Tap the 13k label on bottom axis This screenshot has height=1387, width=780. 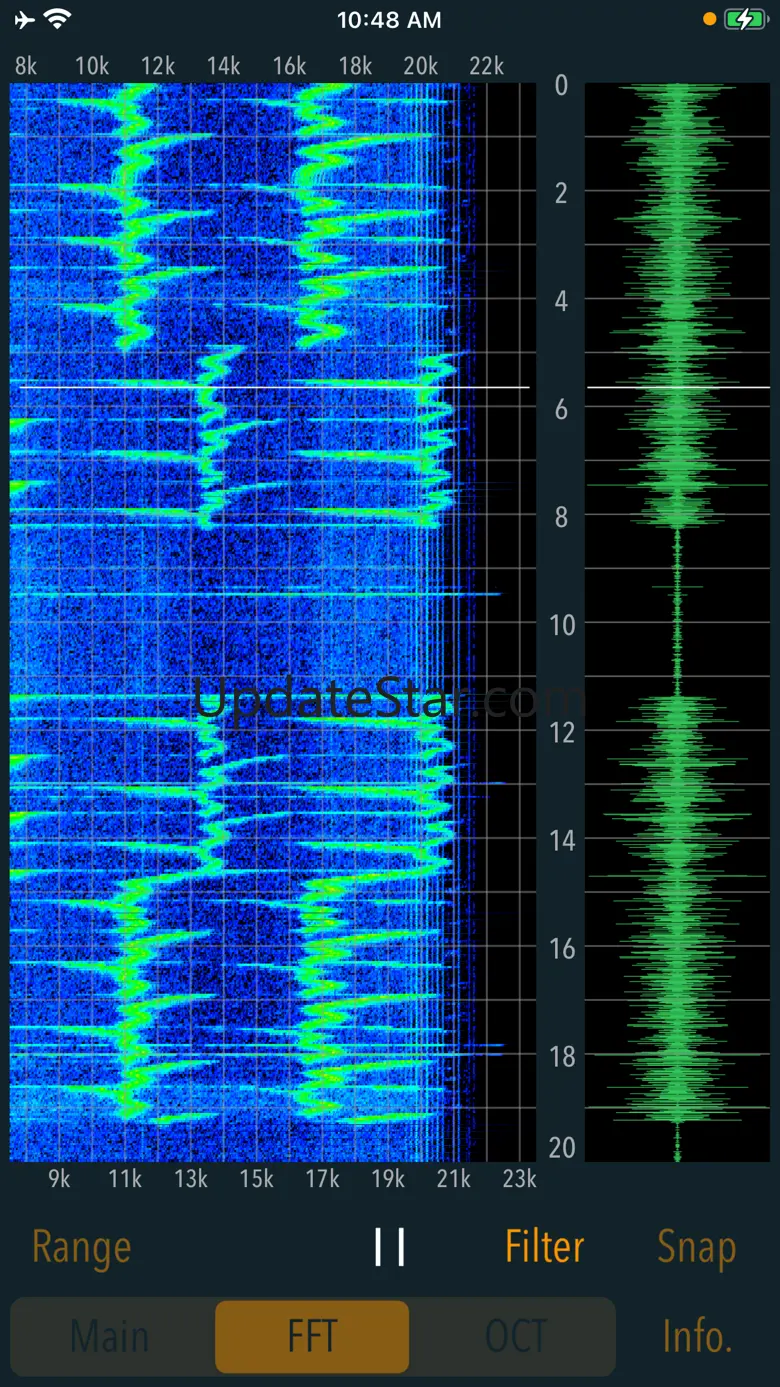click(x=191, y=1179)
